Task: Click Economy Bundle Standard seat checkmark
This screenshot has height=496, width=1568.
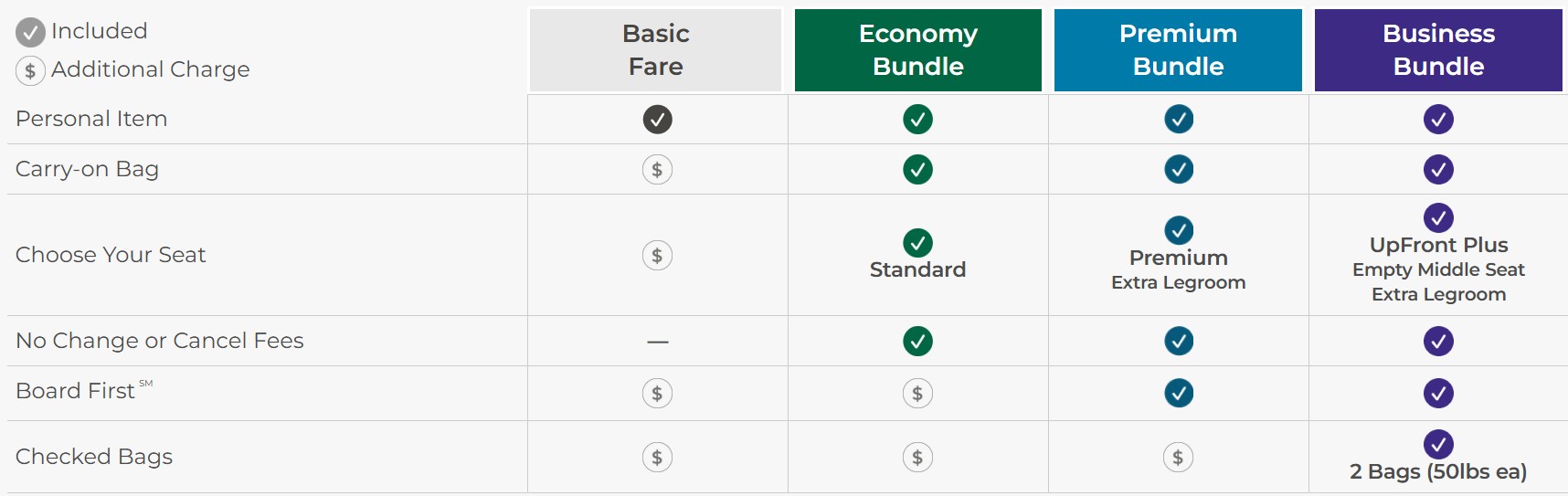Action: tap(917, 243)
